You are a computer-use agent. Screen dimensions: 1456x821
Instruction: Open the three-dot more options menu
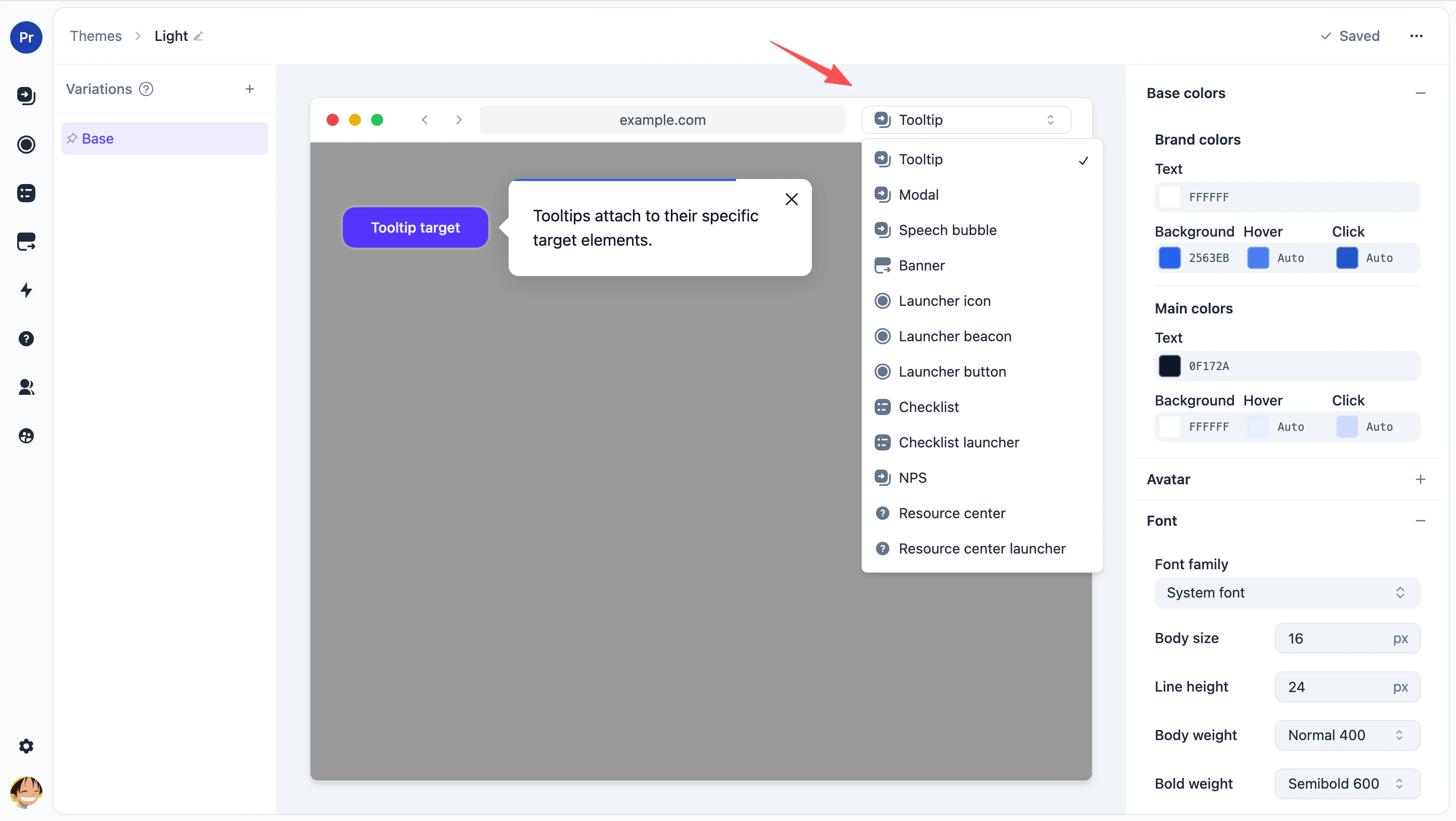point(1416,36)
